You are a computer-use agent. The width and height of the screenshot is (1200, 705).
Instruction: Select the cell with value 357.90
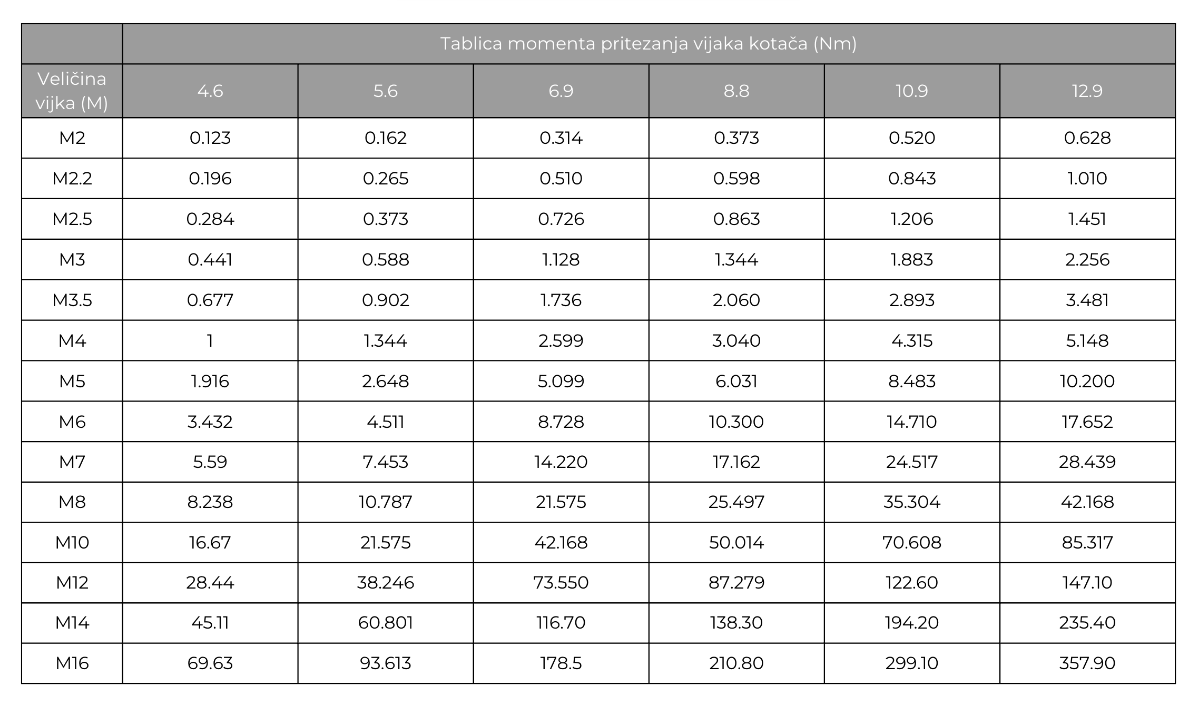click(x=1087, y=663)
